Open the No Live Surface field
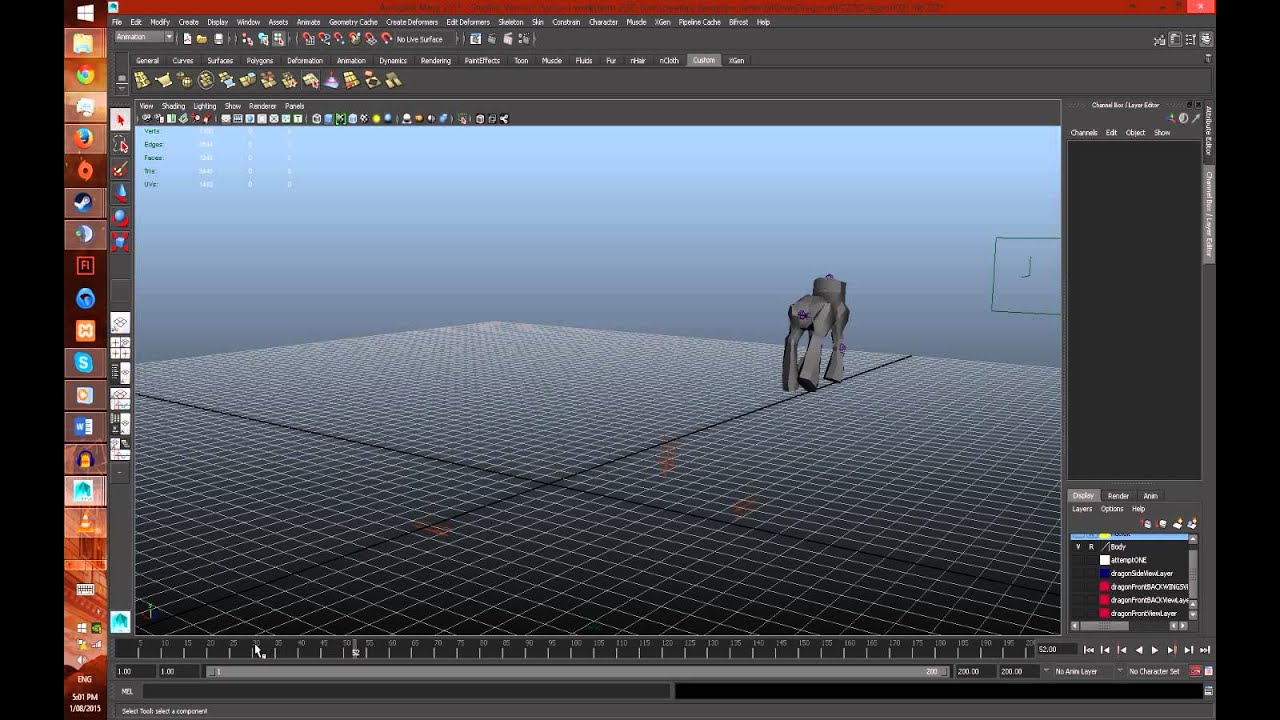 click(419, 39)
